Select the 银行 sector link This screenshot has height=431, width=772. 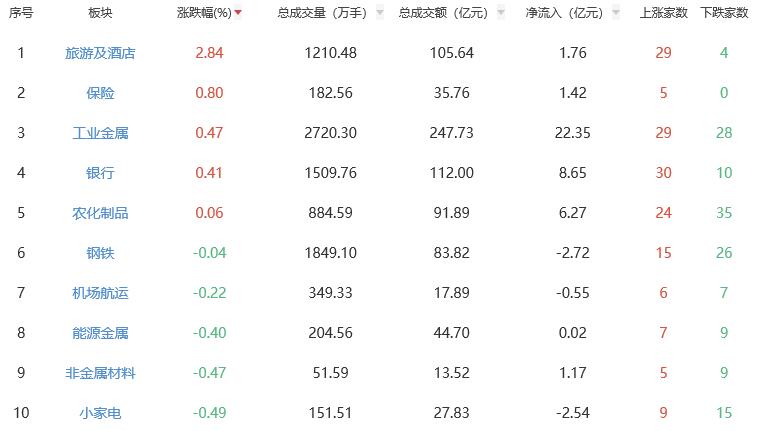click(x=100, y=173)
